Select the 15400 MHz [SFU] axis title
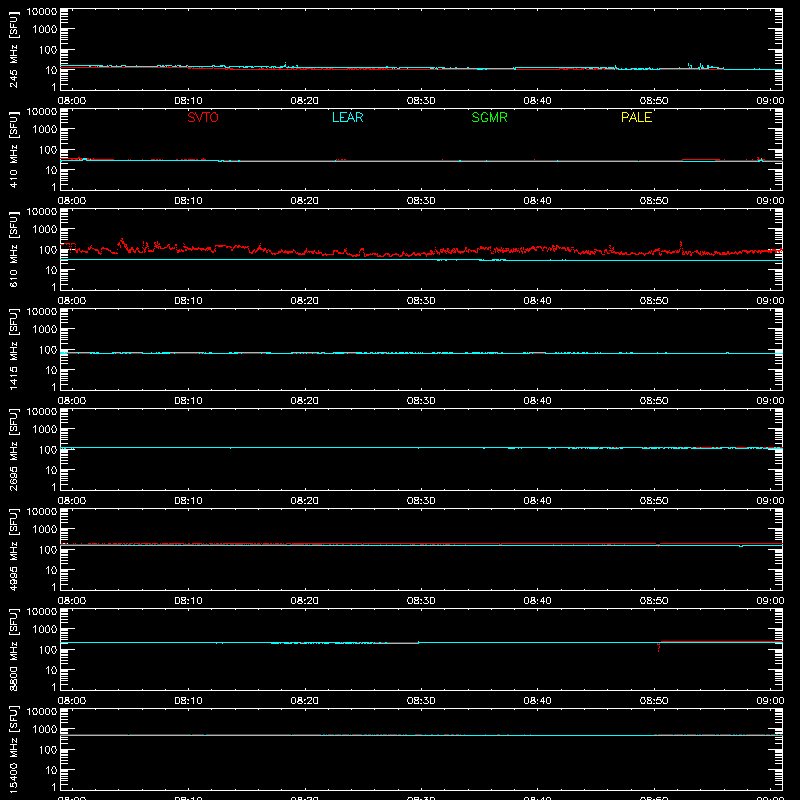 tap(13, 749)
